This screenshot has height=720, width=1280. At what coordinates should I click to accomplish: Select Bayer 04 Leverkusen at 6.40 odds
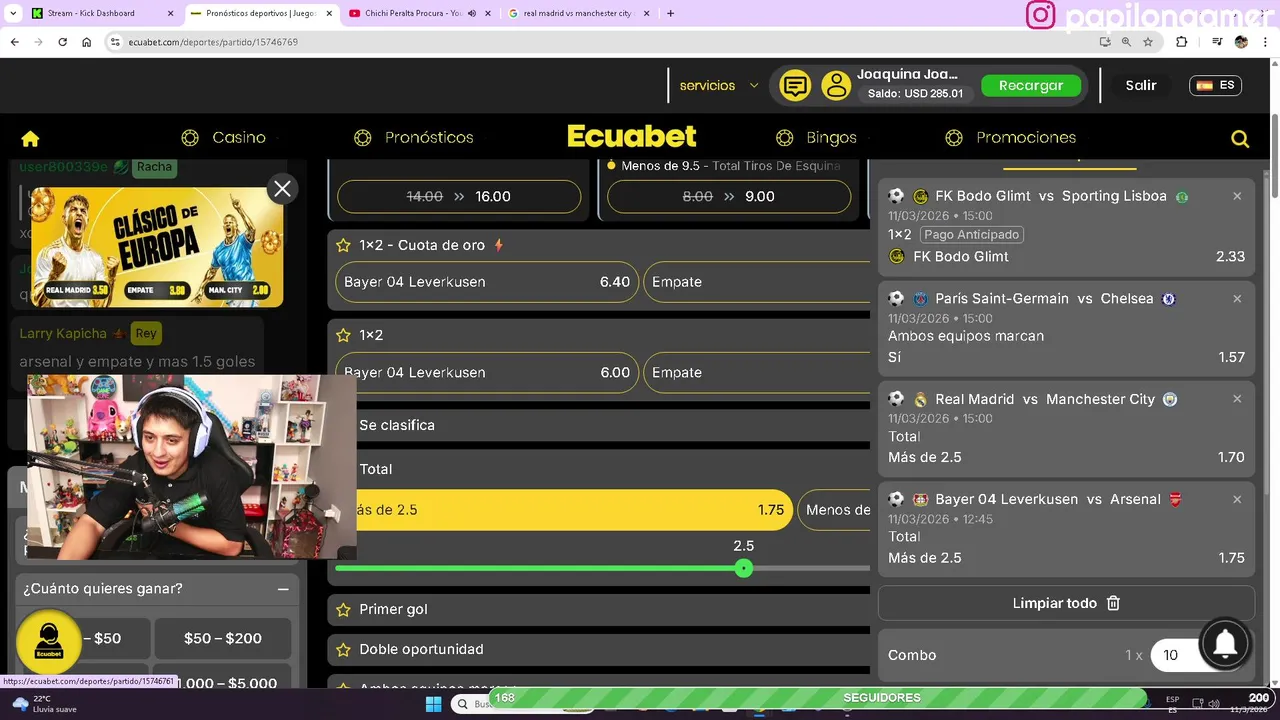tap(487, 282)
